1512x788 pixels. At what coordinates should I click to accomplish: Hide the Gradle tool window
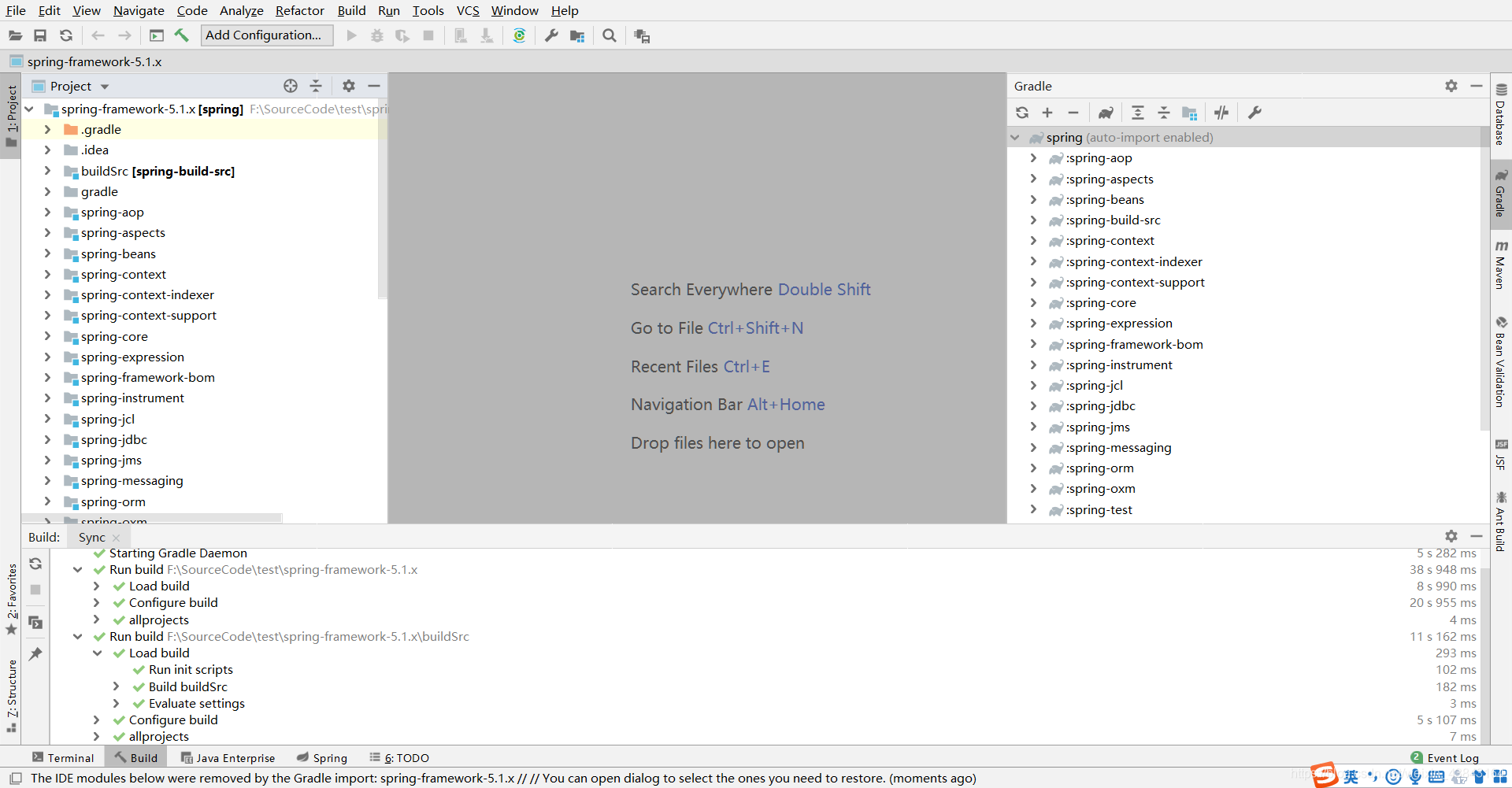point(1477,86)
